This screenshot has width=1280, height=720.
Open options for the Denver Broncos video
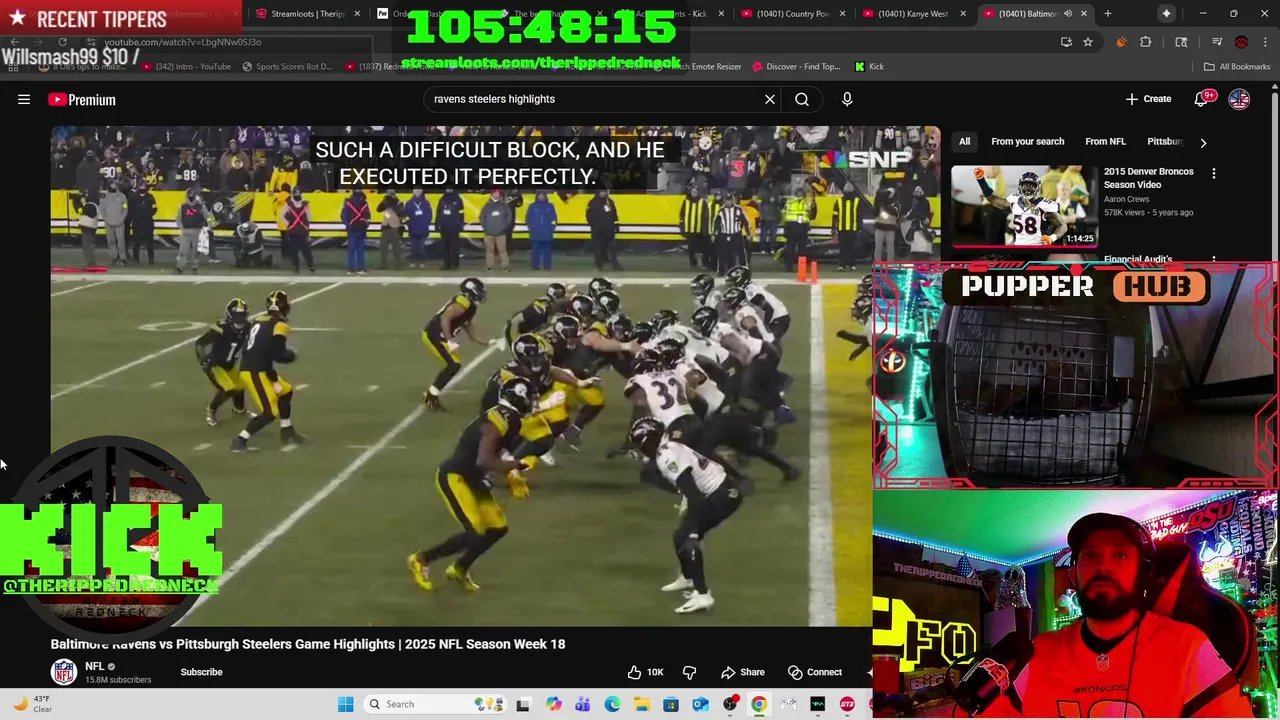1214,173
